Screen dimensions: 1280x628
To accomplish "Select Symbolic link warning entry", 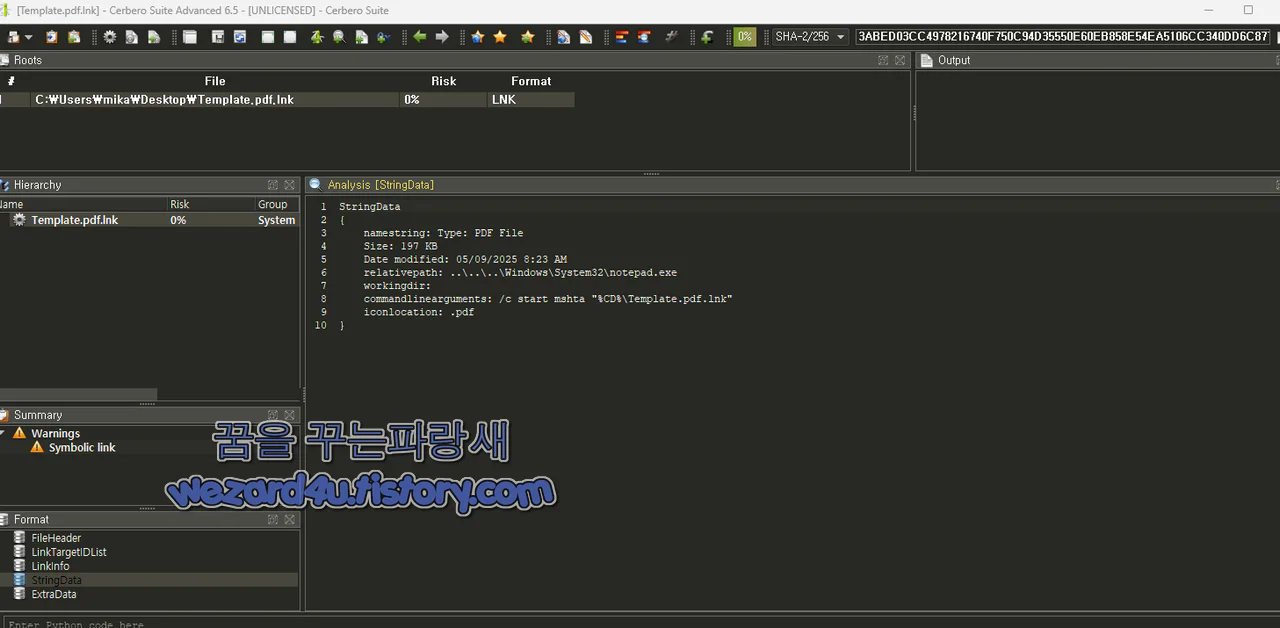I will point(82,447).
